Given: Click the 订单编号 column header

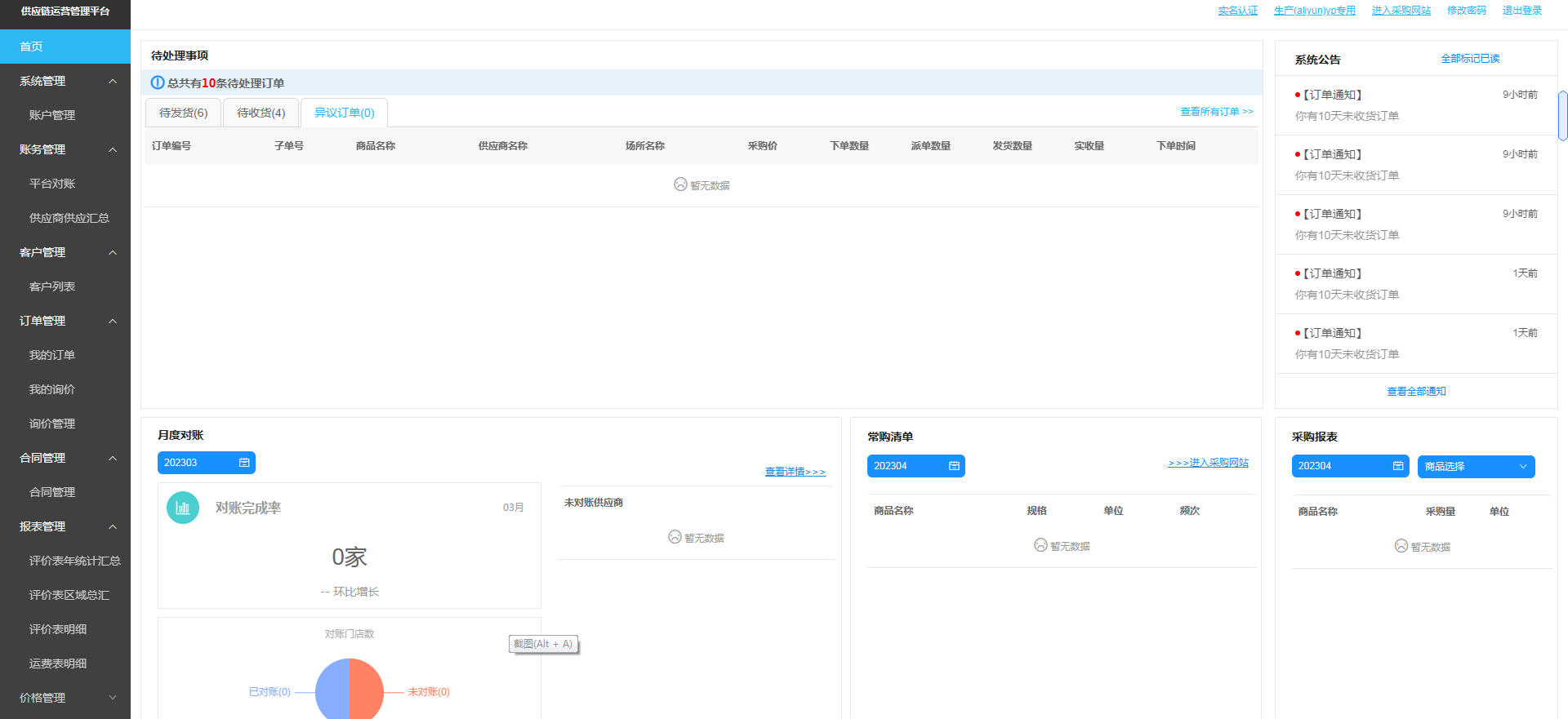Looking at the screenshot, I should (171, 146).
